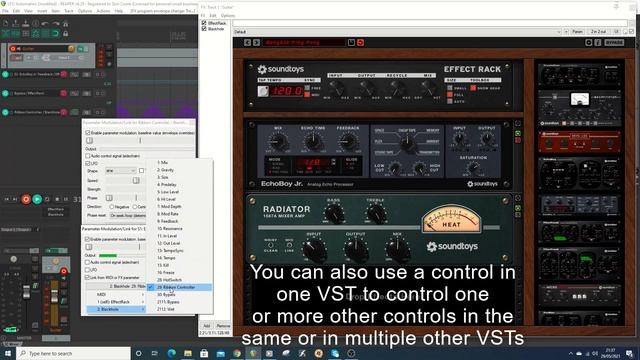640x360 pixels.
Task: Toggle Link from MIDI or FX parameter checkbox
Action: [x=87, y=277]
